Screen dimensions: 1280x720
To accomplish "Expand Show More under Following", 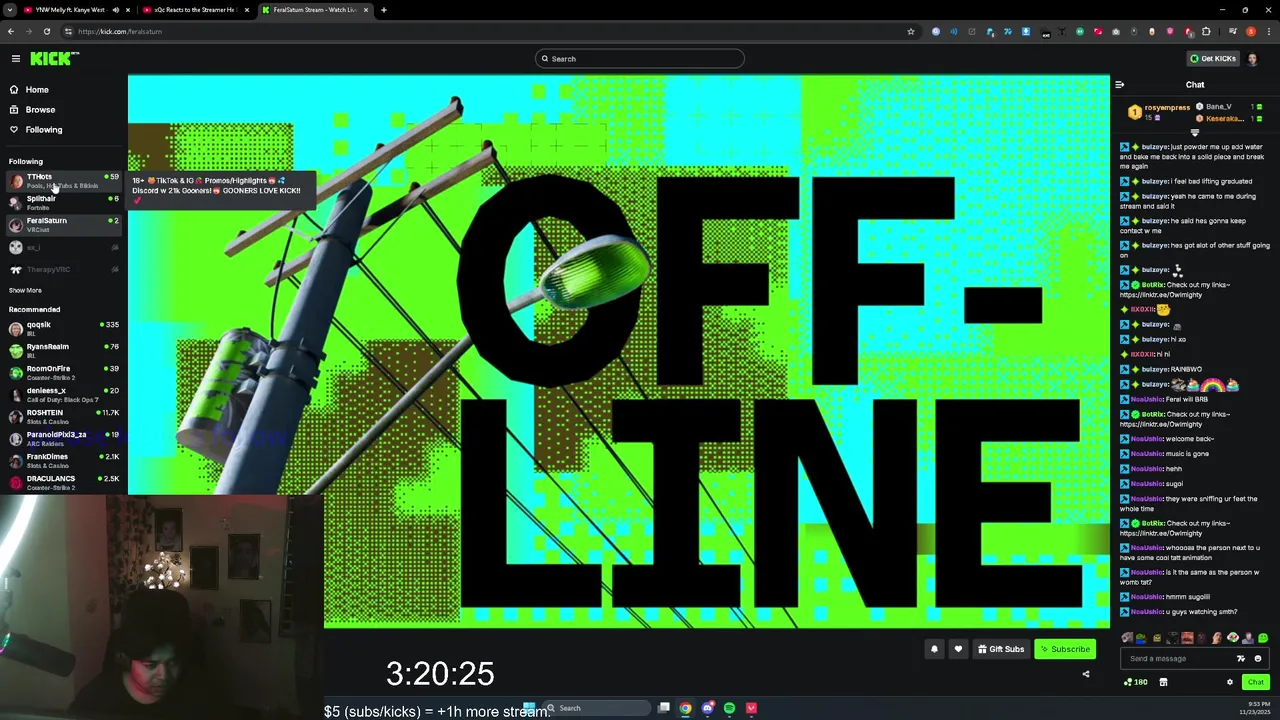I will 25,291.
